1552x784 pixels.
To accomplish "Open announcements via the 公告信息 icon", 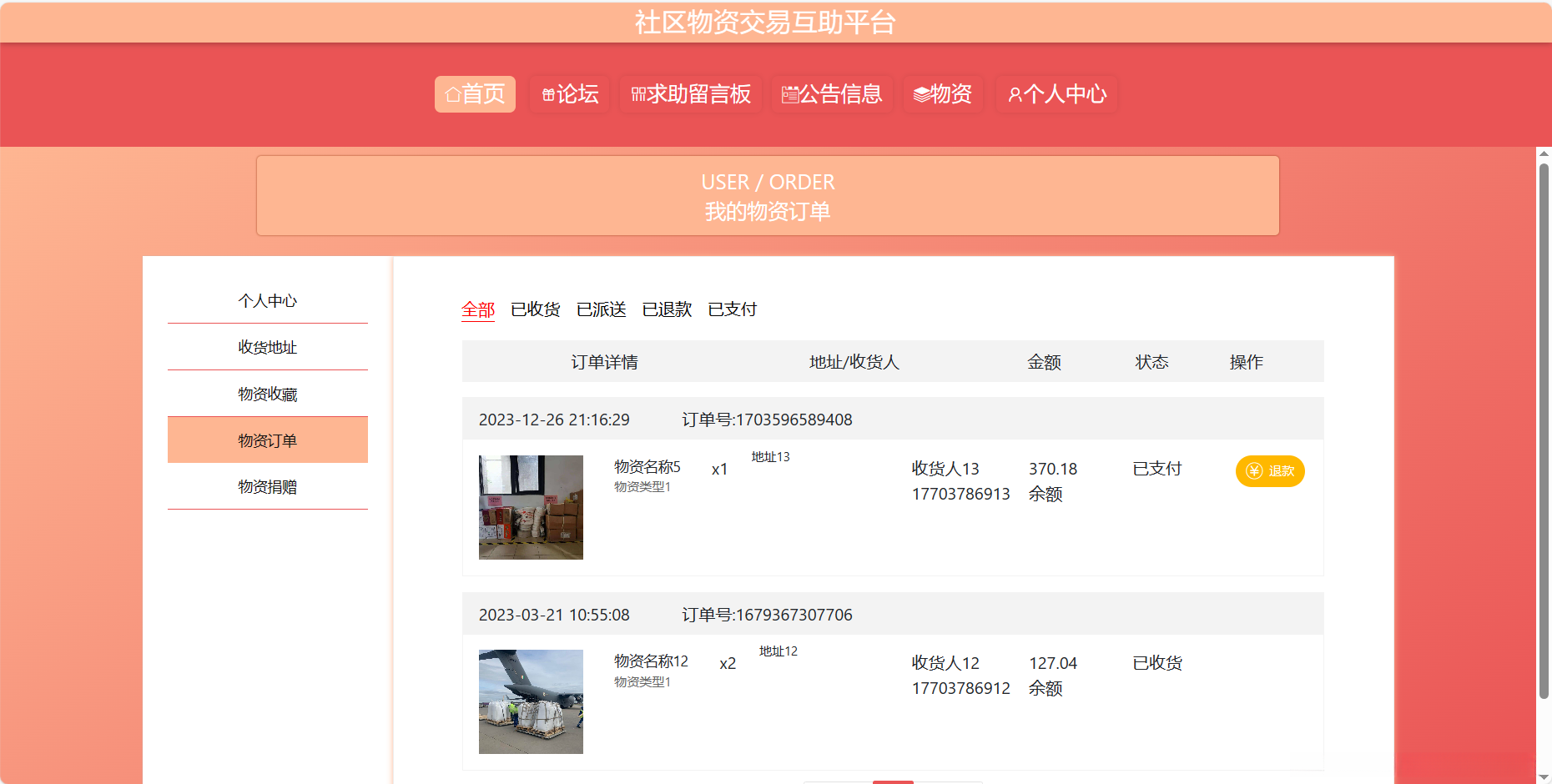I will pyautogui.click(x=789, y=94).
